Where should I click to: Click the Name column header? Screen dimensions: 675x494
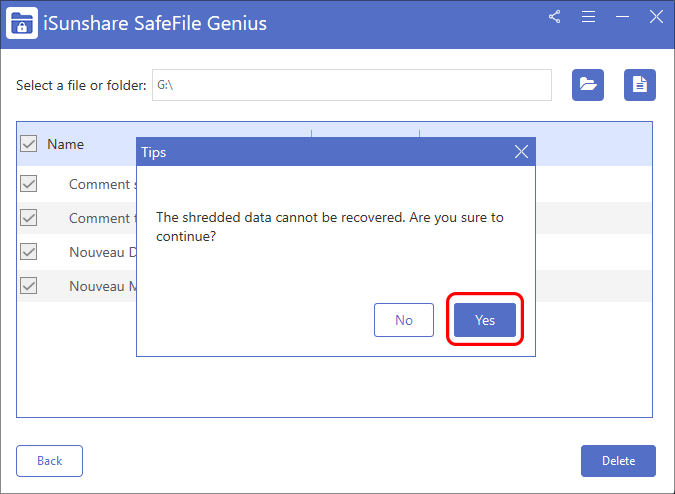[66, 144]
